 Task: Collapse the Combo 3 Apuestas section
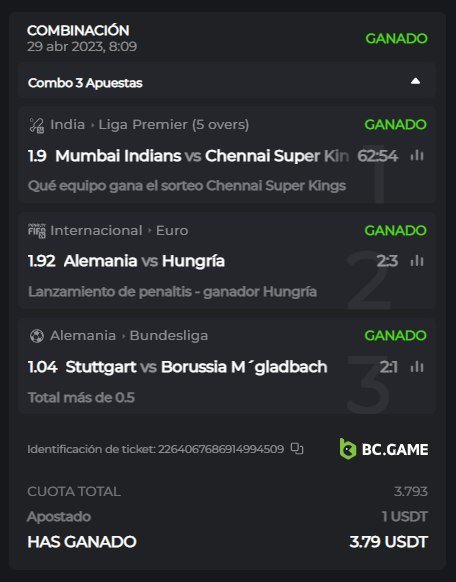pyautogui.click(x=415, y=81)
